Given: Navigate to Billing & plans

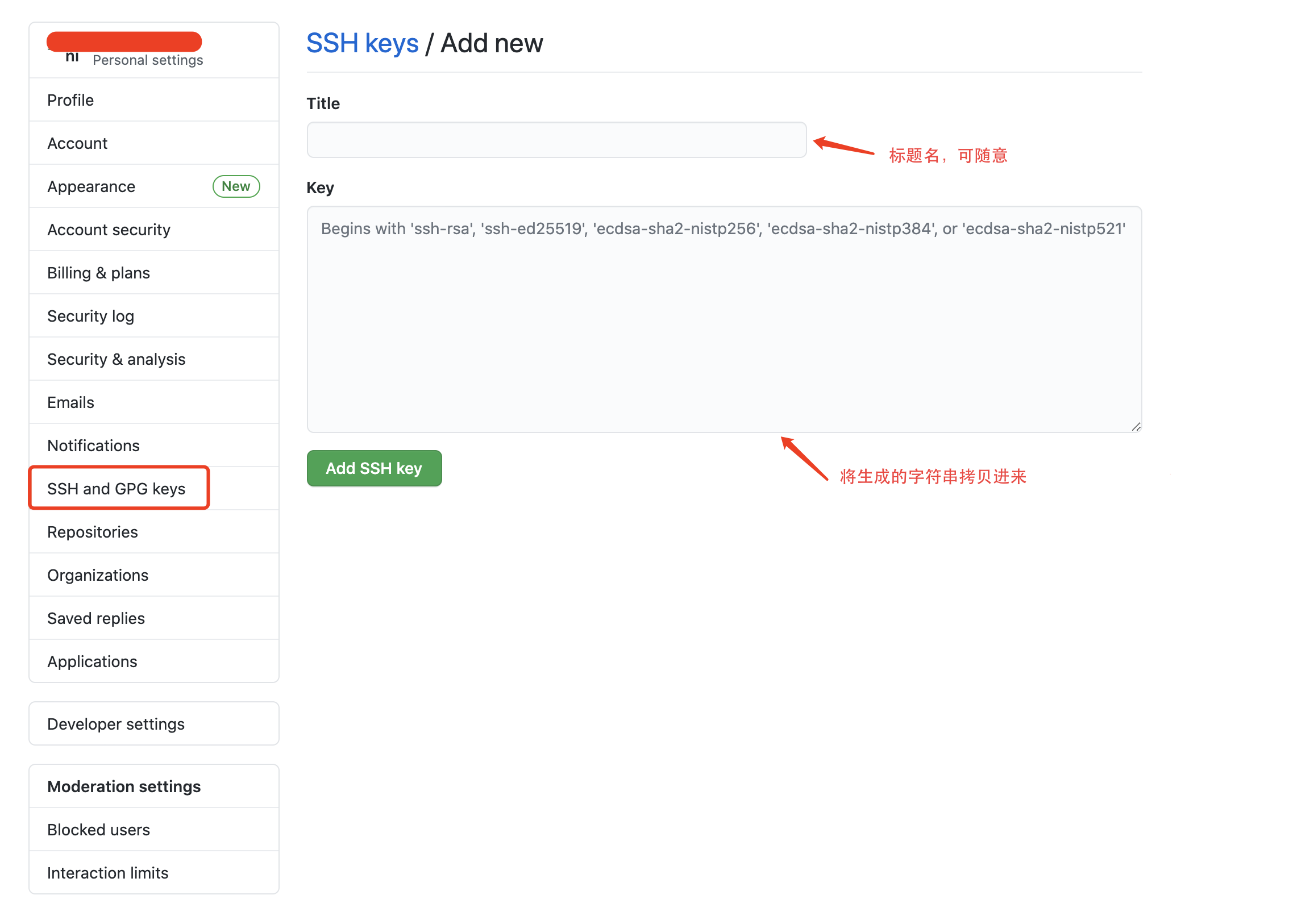Looking at the screenshot, I should 98,273.
